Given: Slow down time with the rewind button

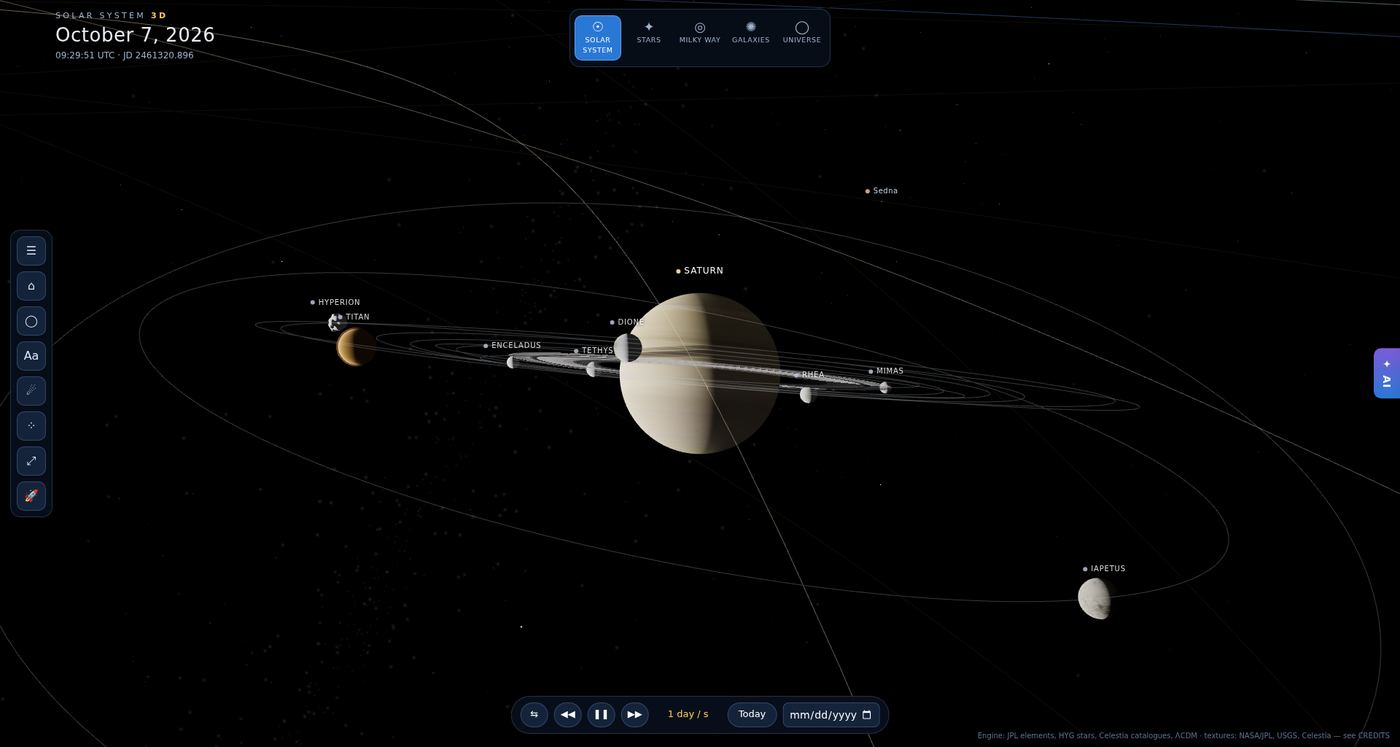Looking at the screenshot, I should (x=568, y=715).
